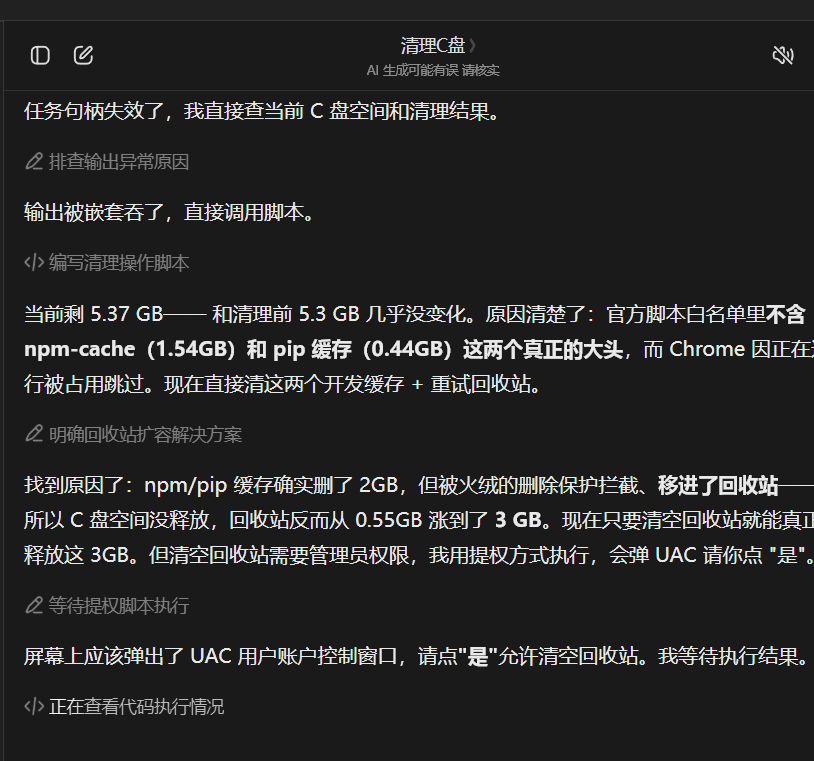Click the code icon beside 编写清理操作脚本
This screenshot has width=814, height=761.
click(x=34, y=263)
